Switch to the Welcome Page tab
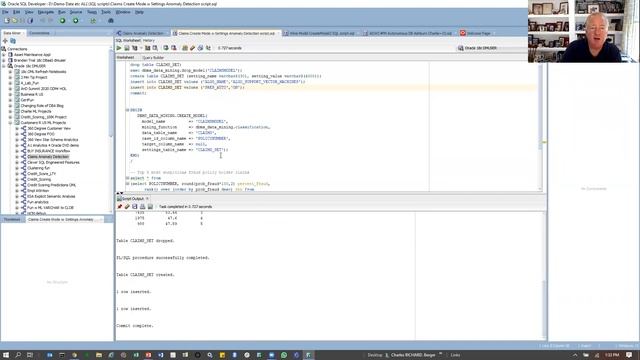Screen dimensions: 640x360 [x=478, y=33]
